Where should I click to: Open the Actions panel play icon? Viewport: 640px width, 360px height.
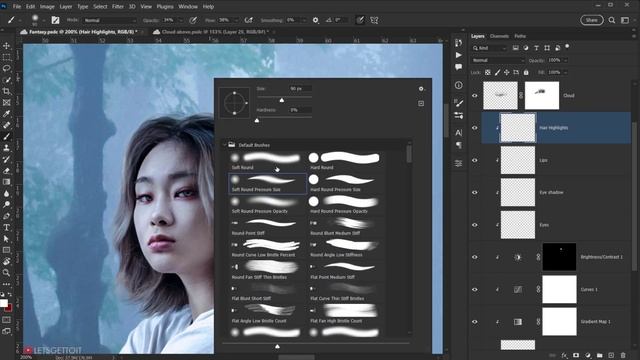point(459,55)
